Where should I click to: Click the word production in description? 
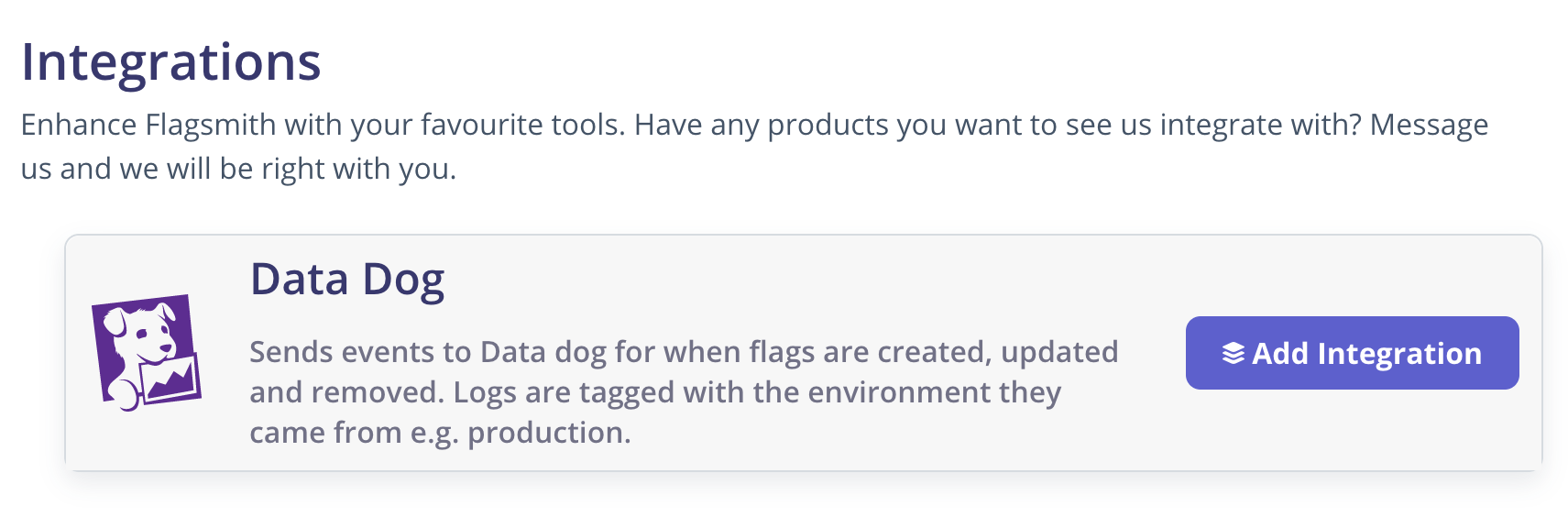point(548,433)
